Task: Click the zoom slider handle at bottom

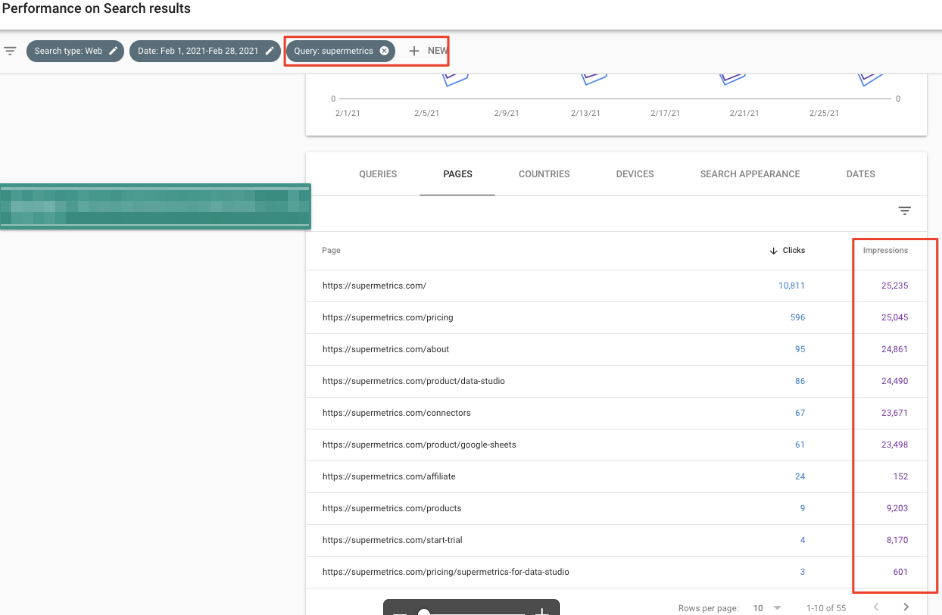Action: click(424, 612)
